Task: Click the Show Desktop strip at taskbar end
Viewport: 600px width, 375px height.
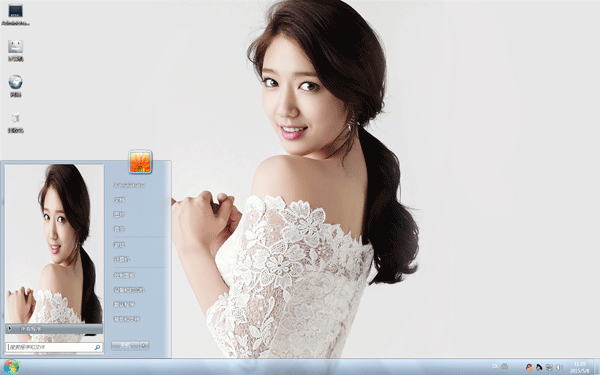Action: click(597, 367)
